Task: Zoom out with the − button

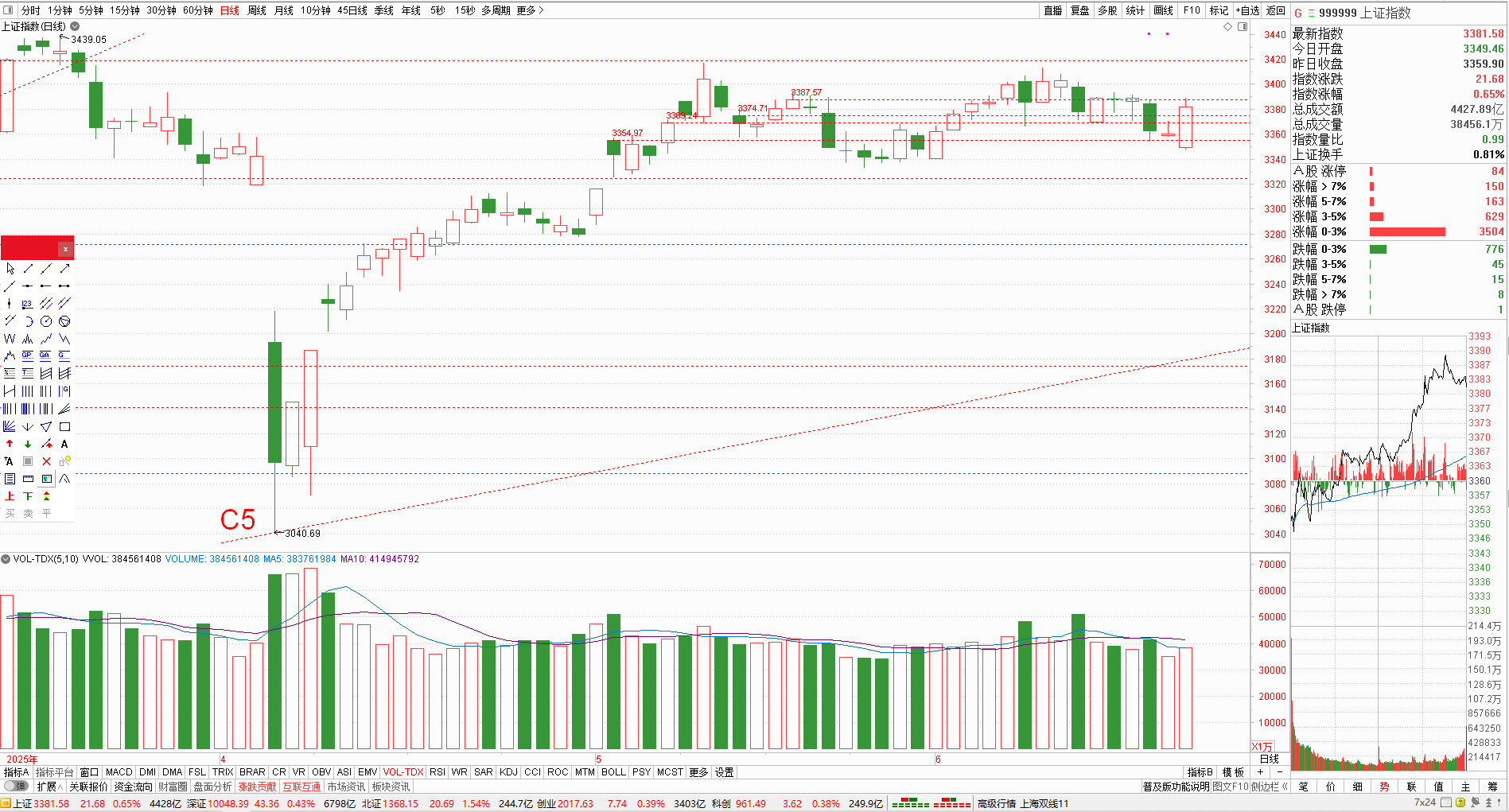Action: [1279, 772]
